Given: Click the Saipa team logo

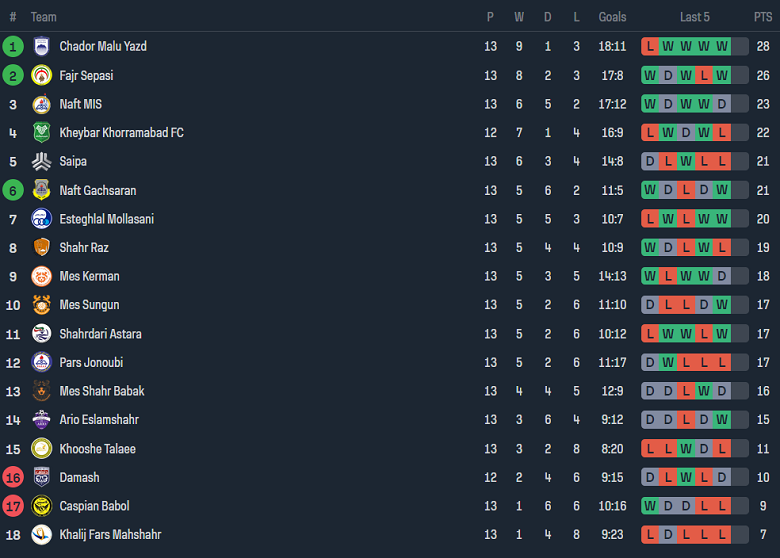Looking at the screenshot, I should [x=41, y=161].
